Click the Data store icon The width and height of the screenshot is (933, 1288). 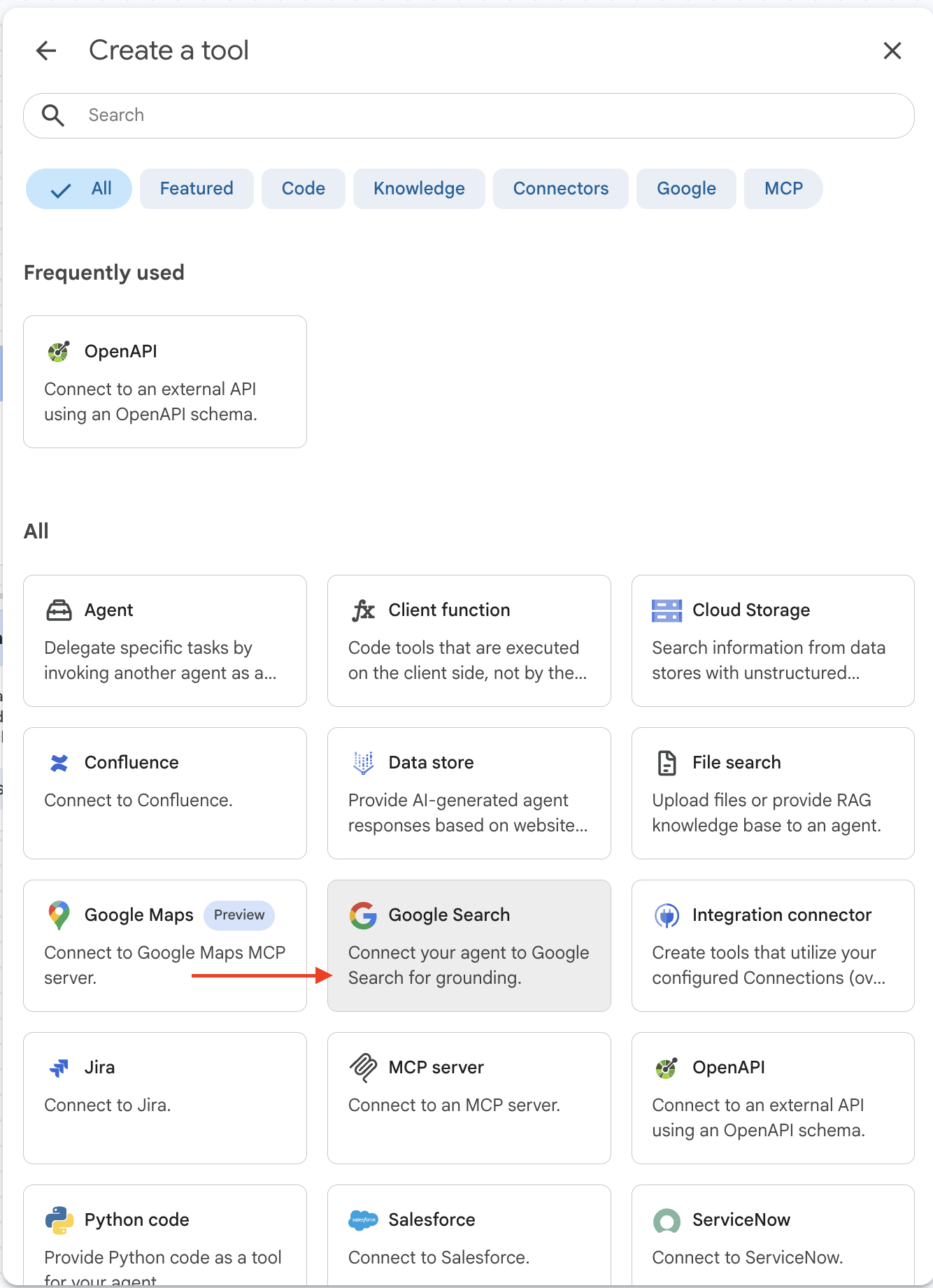point(363,763)
